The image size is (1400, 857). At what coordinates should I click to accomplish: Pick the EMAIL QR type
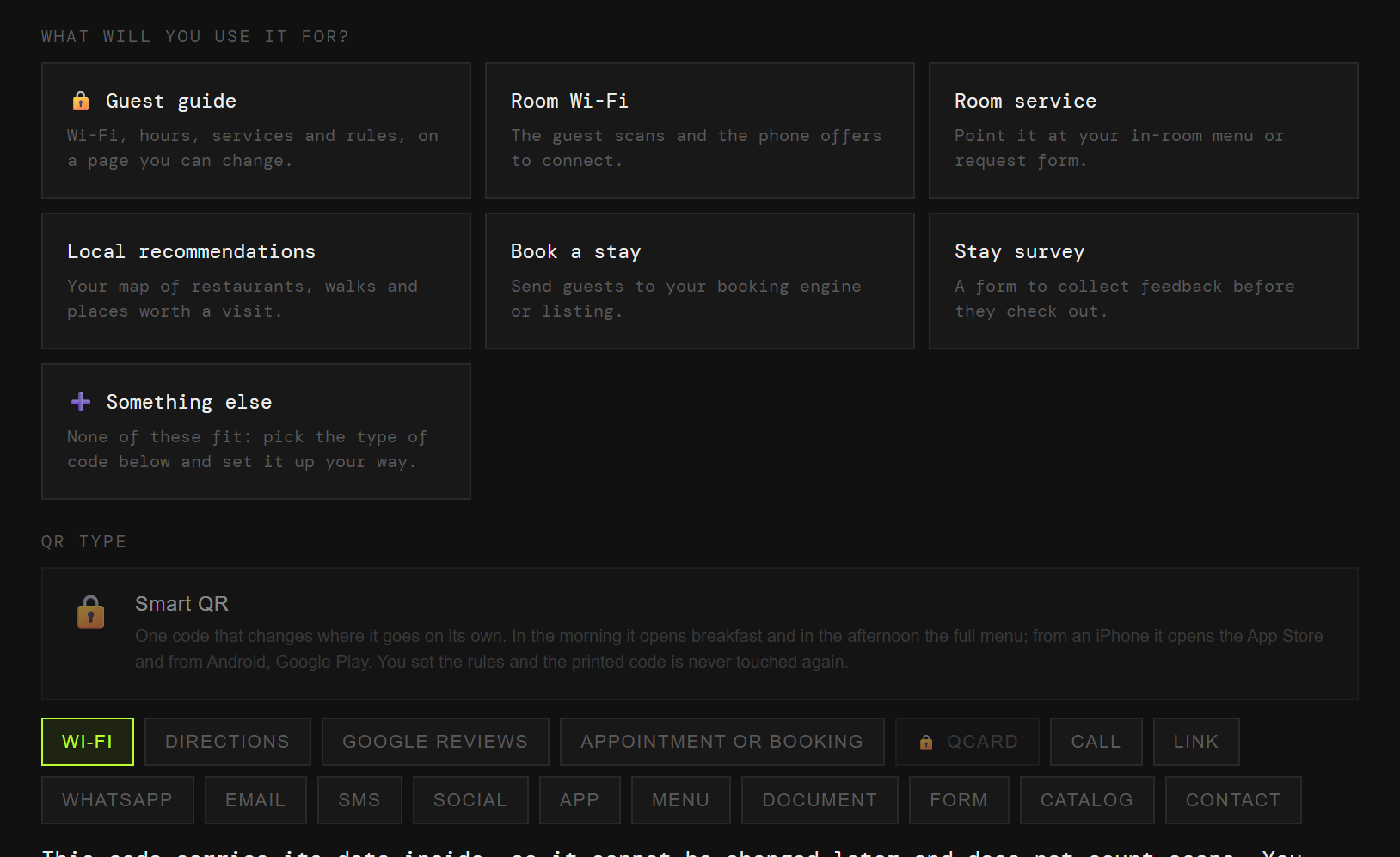point(255,800)
